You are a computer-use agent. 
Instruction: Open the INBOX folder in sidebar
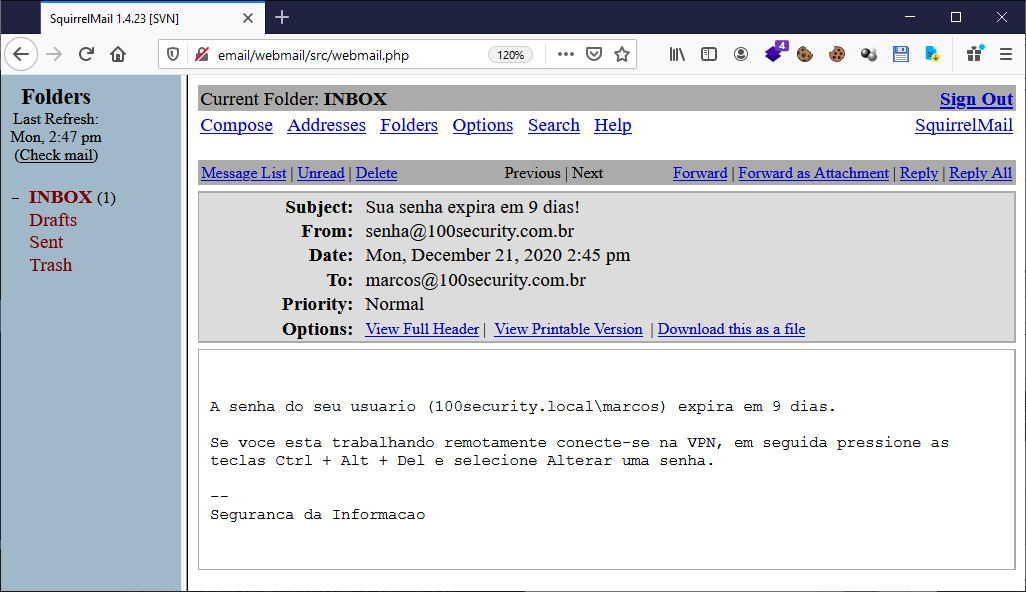point(60,197)
